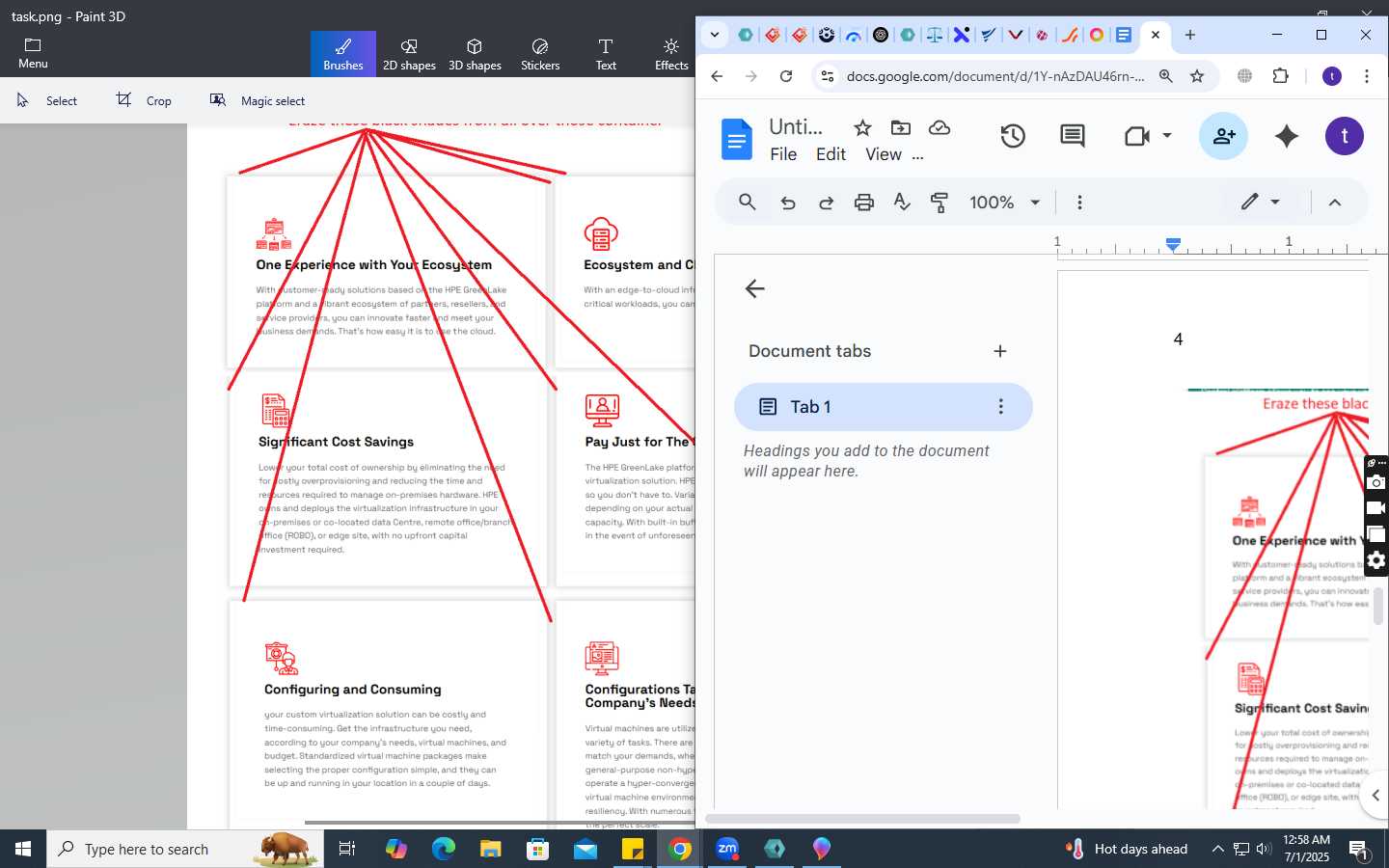The width and height of the screenshot is (1389, 868).
Task: Star the Google document
Action: pyautogui.click(x=863, y=127)
